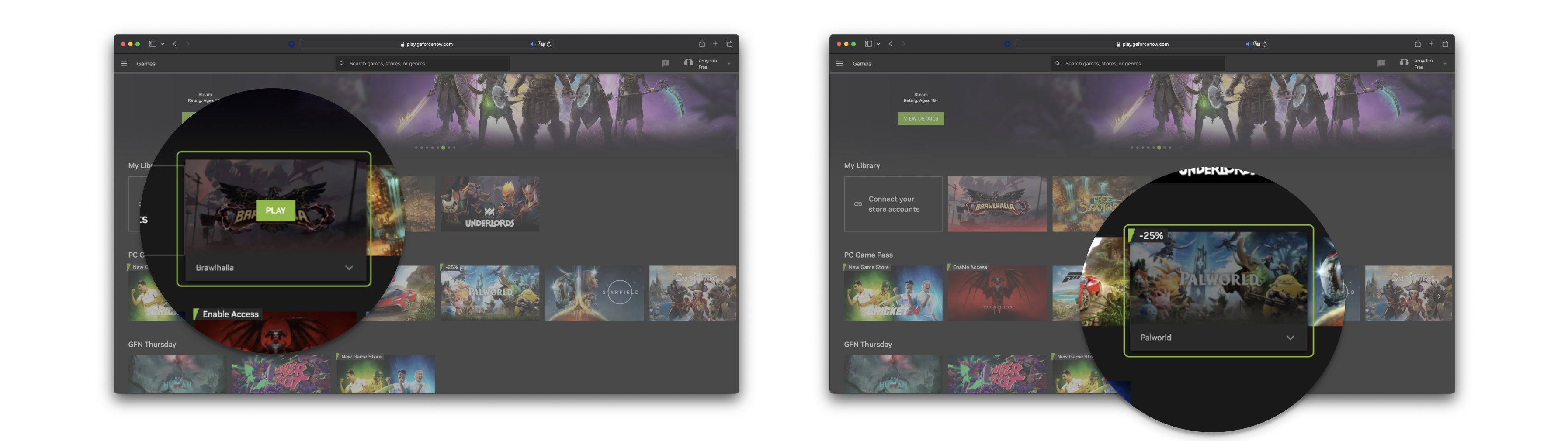Reload the page in the right window

click(x=1265, y=44)
